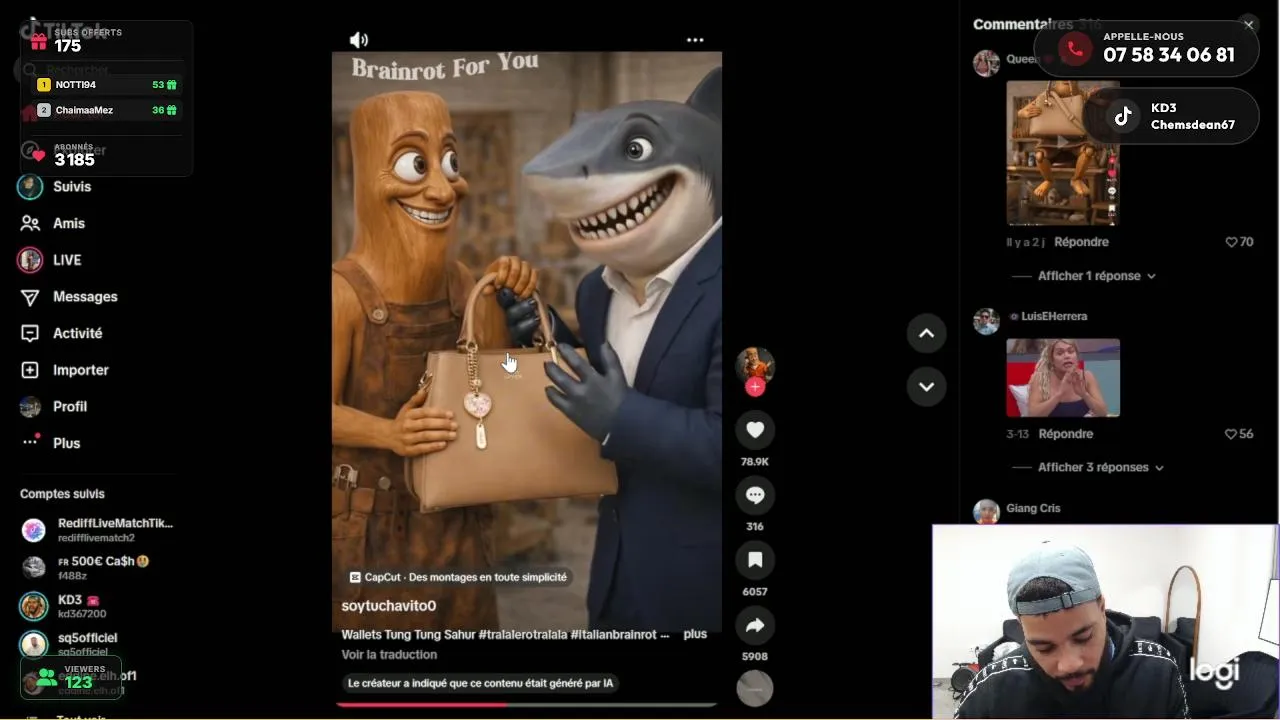Open LuisEHerrera's profile name
Screen dimensions: 1280x720
(x=1054, y=316)
